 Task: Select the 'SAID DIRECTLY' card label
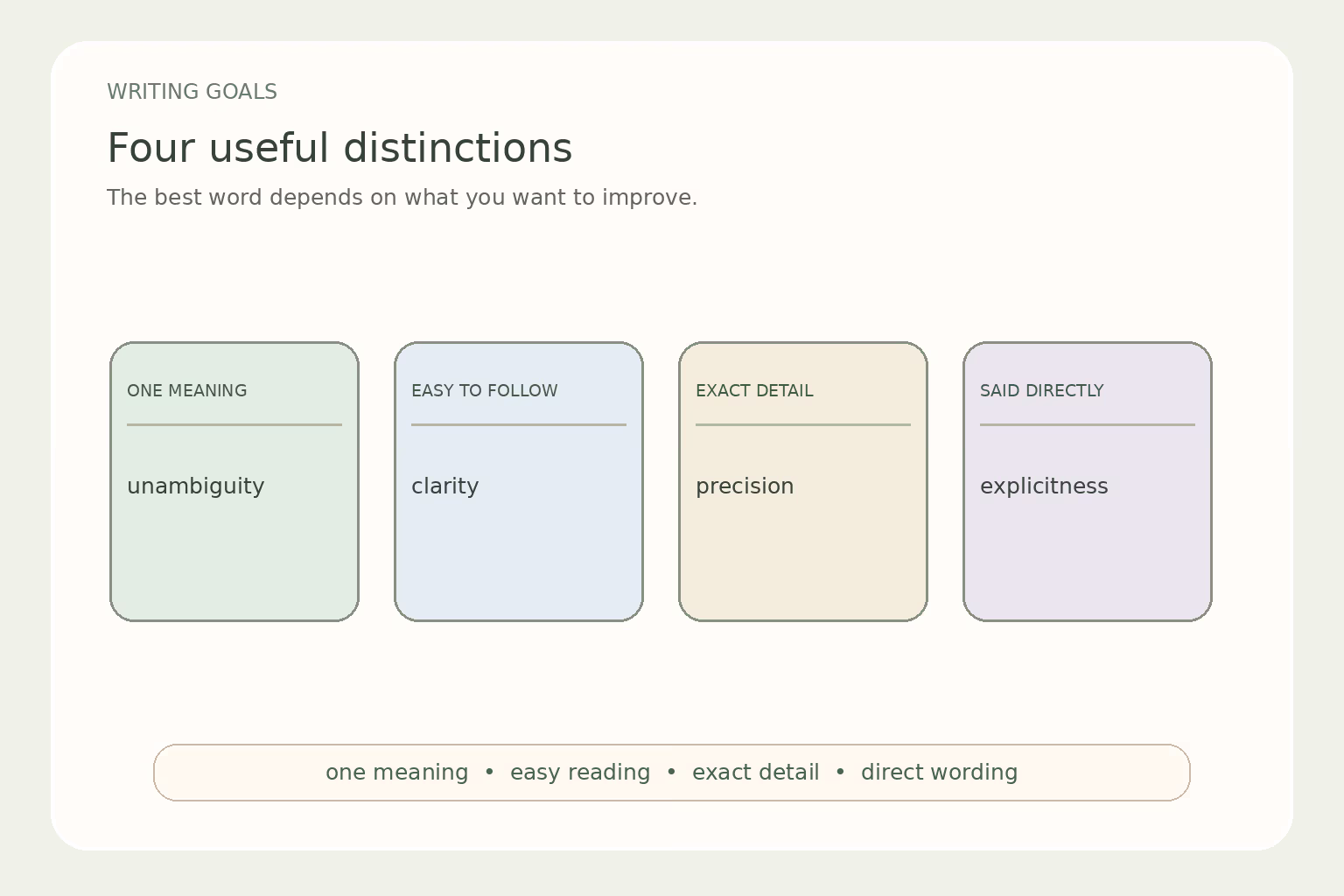coord(1041,391)
